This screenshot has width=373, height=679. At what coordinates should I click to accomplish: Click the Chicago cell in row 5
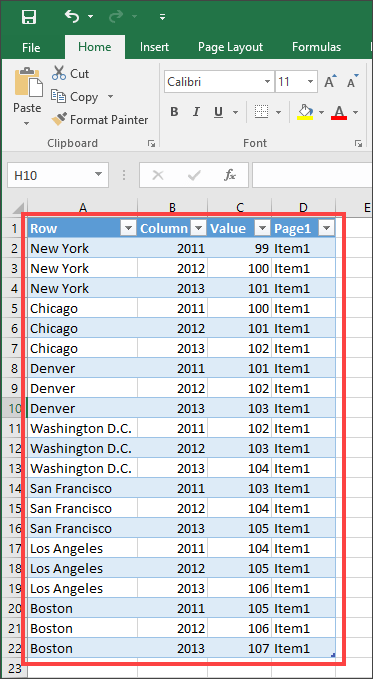coord(82,308)
